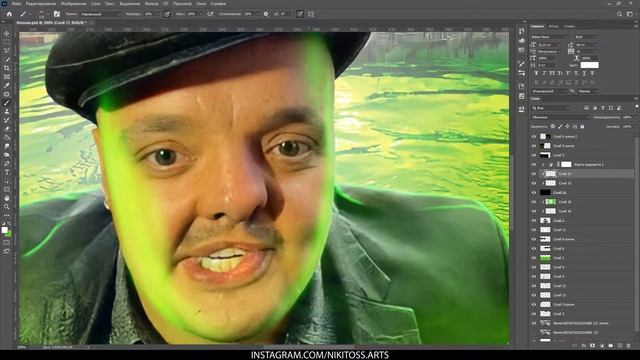Switch to the Абзац tab

tap(553, 26)
